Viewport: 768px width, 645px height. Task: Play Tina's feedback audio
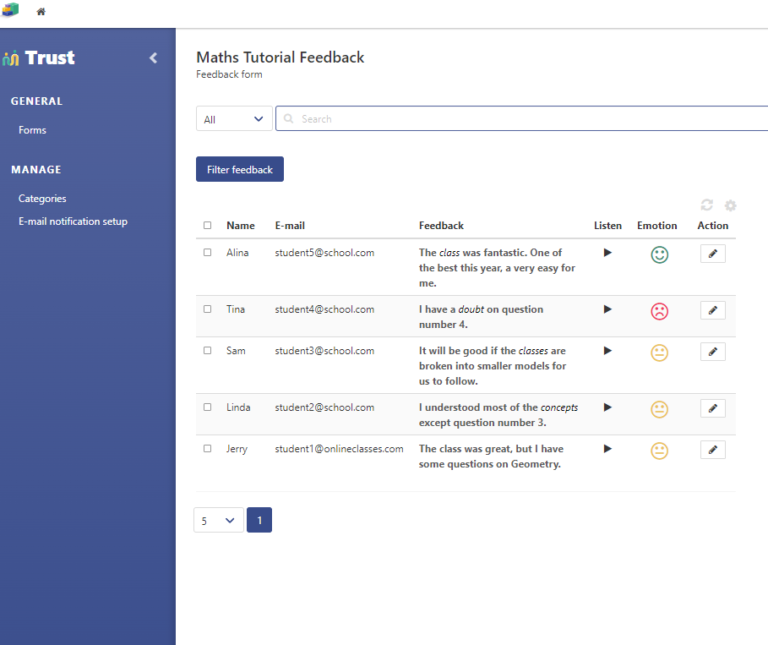click(x=607, y=309)
